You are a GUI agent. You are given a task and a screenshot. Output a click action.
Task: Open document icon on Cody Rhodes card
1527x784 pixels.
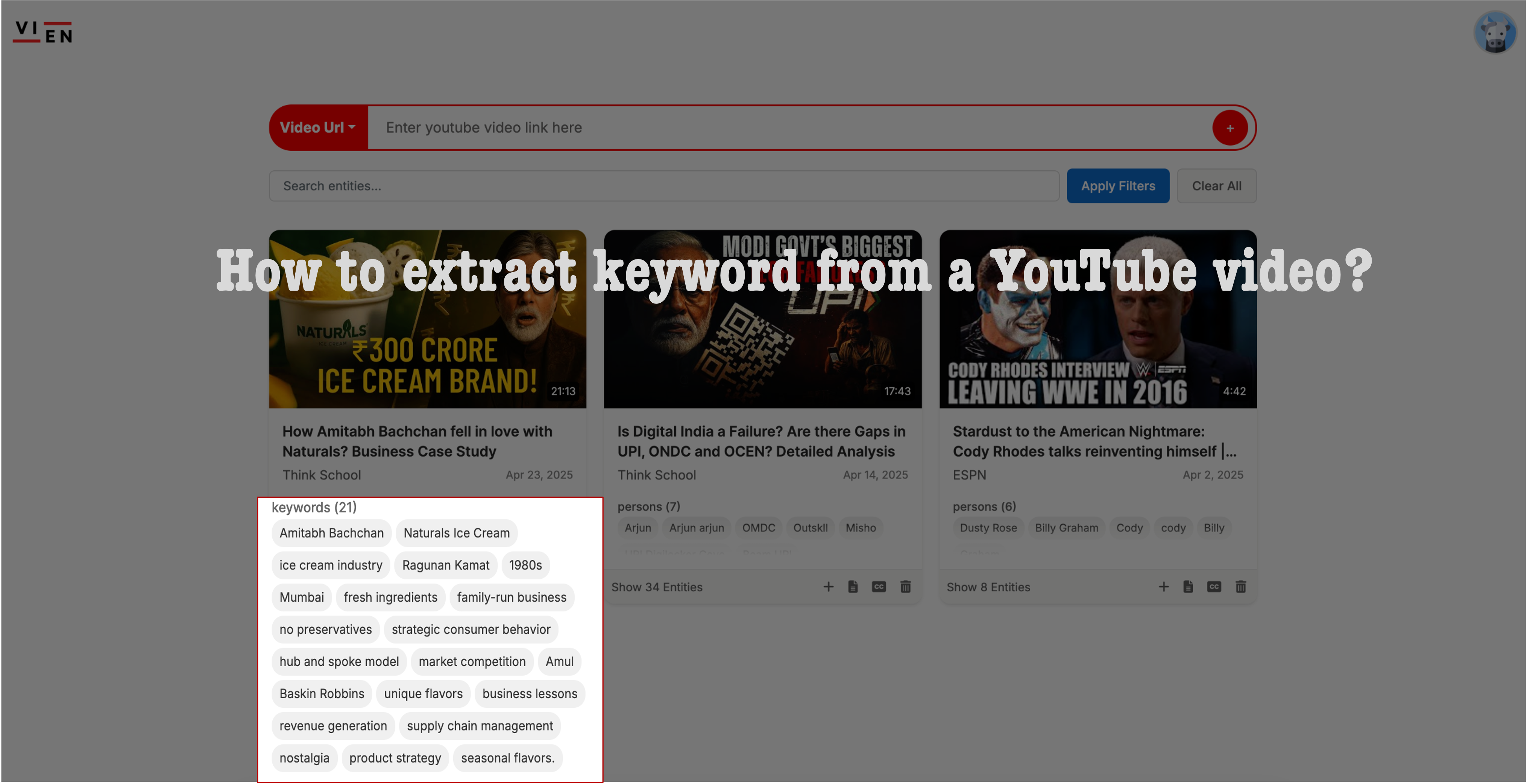pyautogui.click(x=1188, y=587)
